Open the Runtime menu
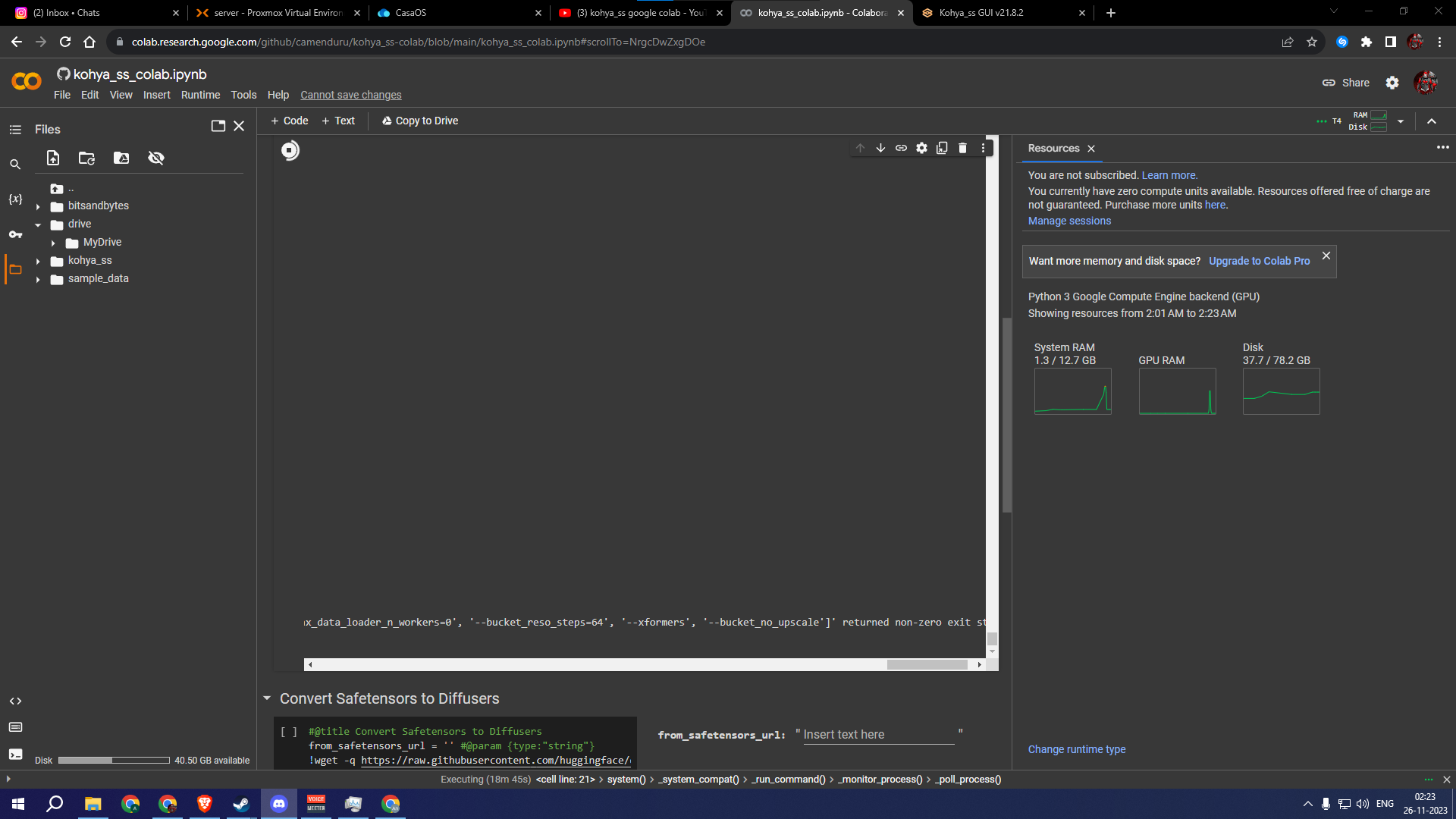This screenshot has width=1456, height=819. point(200,95)
